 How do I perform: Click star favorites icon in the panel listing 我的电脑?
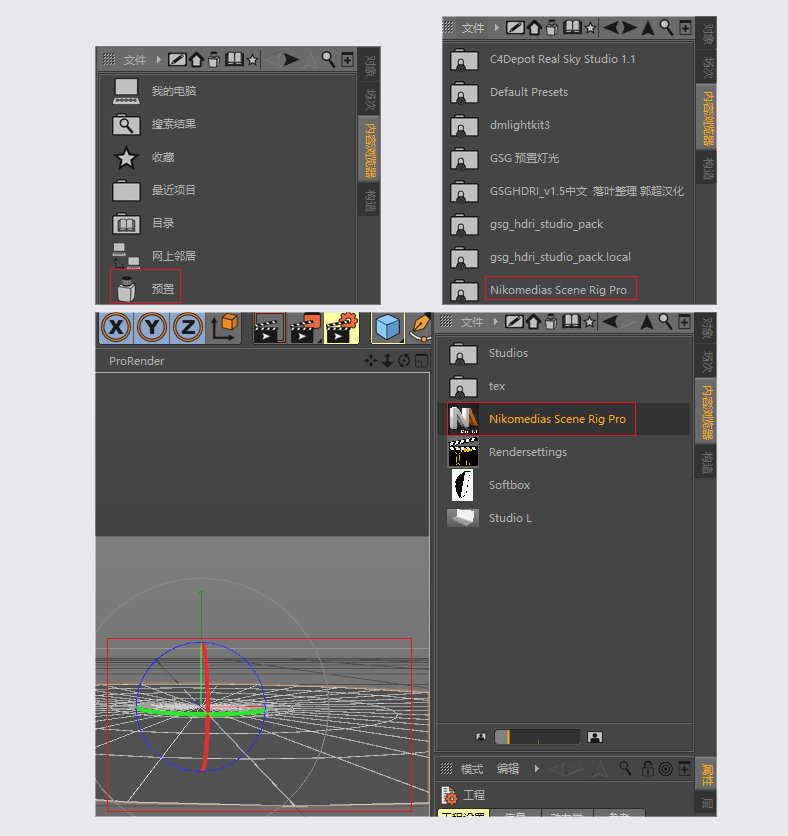[252, 60]
